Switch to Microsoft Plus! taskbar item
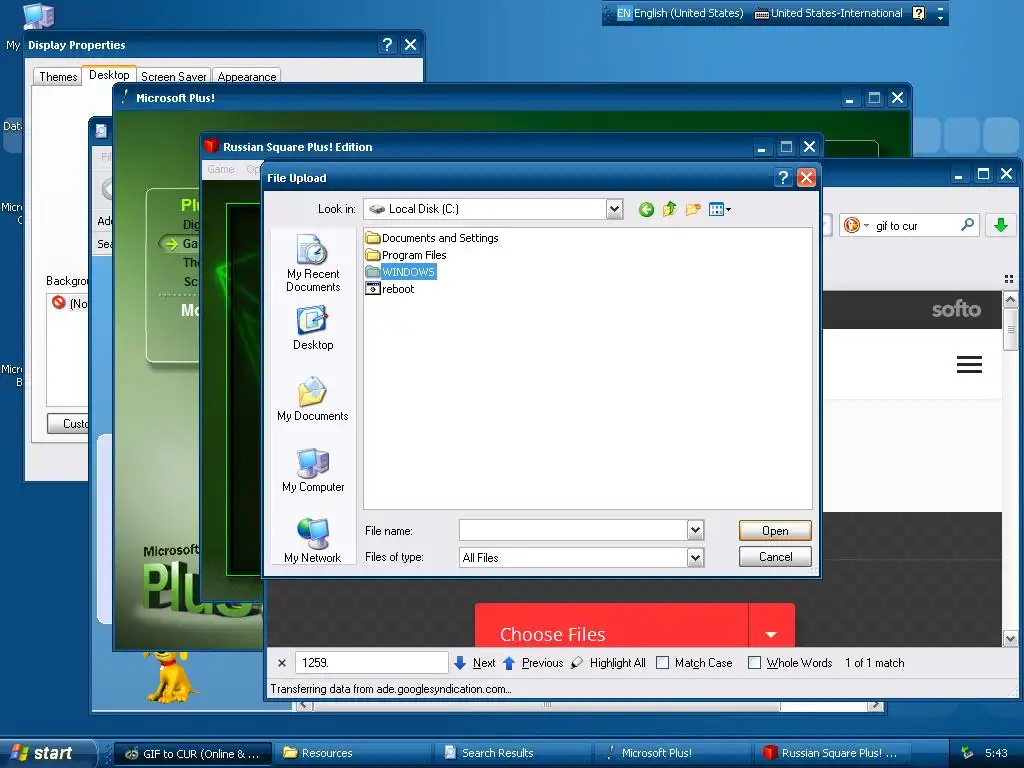 (x=673, y=753)
